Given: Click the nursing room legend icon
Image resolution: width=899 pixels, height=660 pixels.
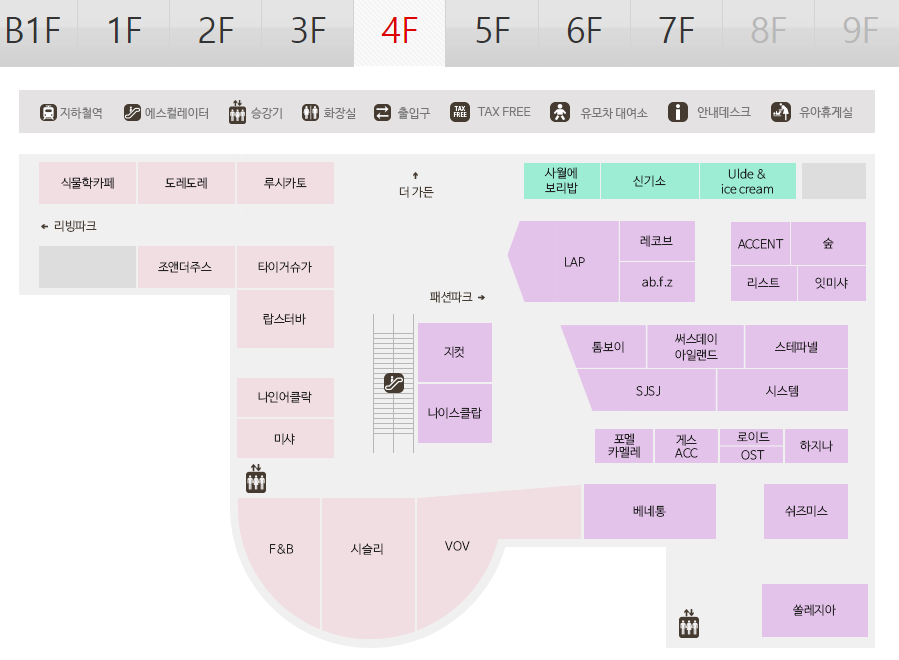Looking at the screenshot, I should [x=780, y=112].
